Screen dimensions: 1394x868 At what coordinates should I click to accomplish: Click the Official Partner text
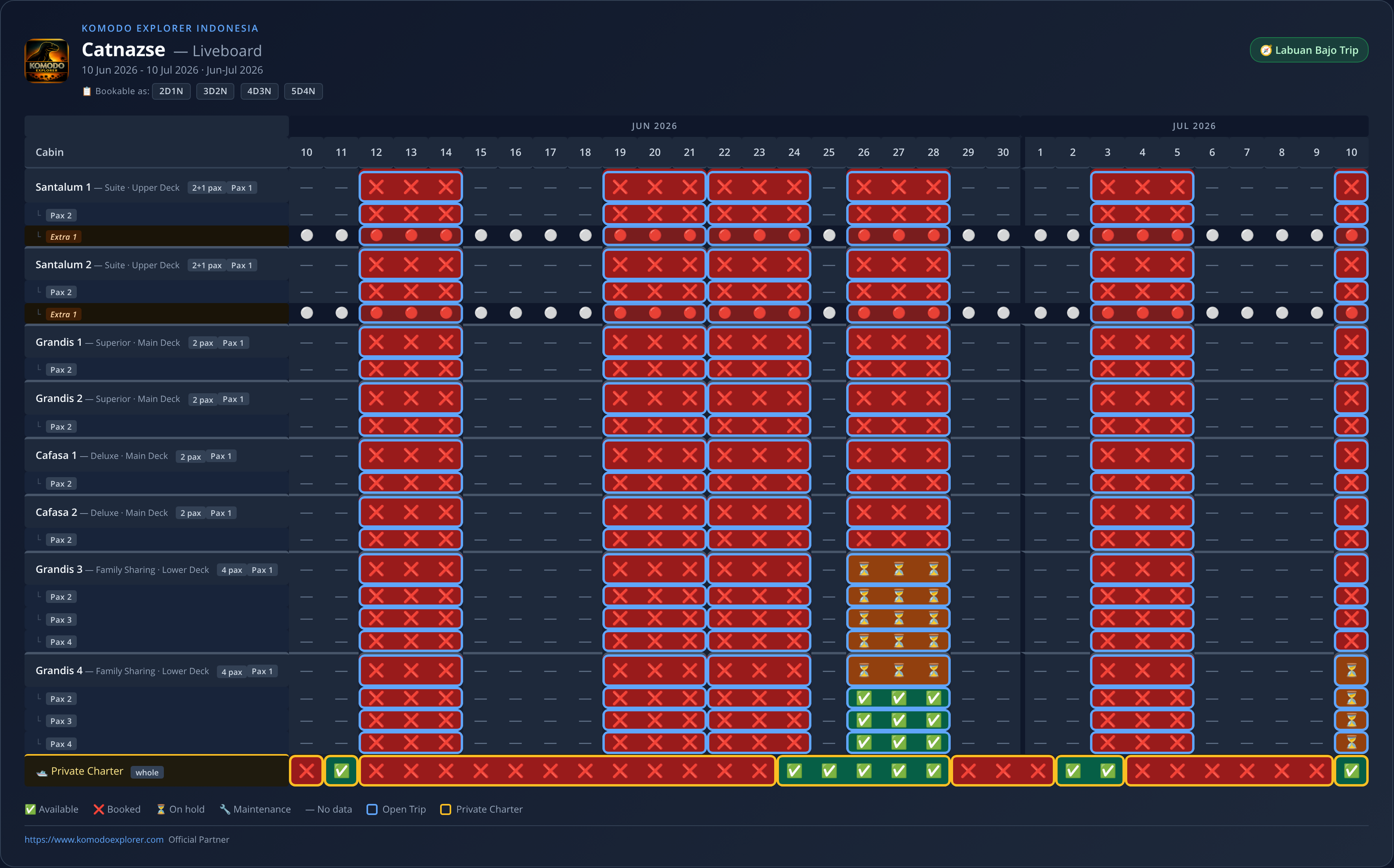199,839
